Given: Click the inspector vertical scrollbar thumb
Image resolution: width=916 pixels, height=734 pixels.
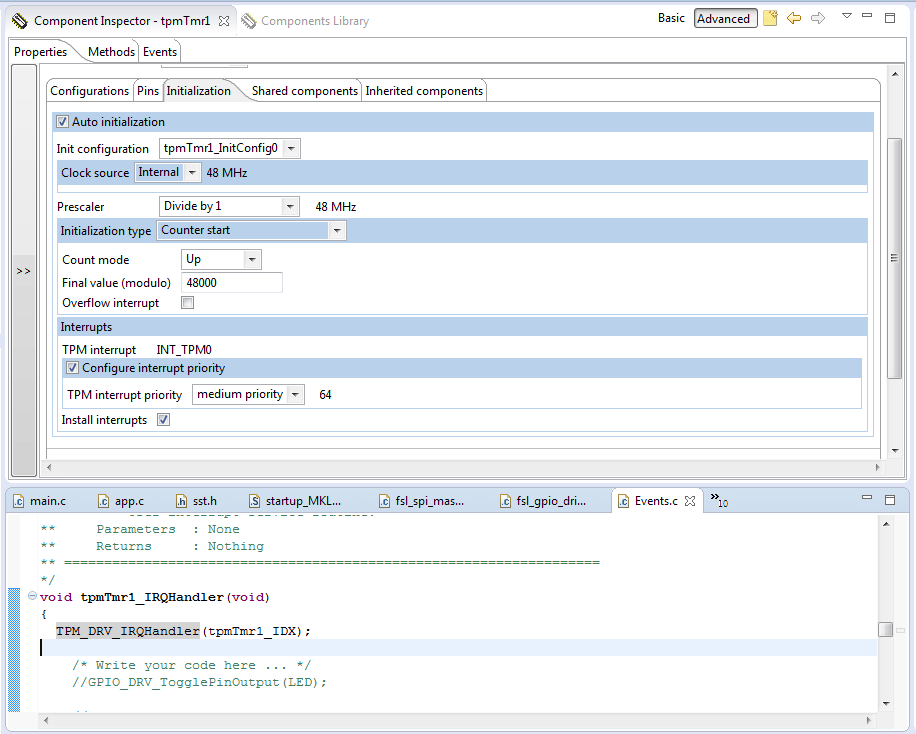Looking at the screenshot, I should (894, 258).
